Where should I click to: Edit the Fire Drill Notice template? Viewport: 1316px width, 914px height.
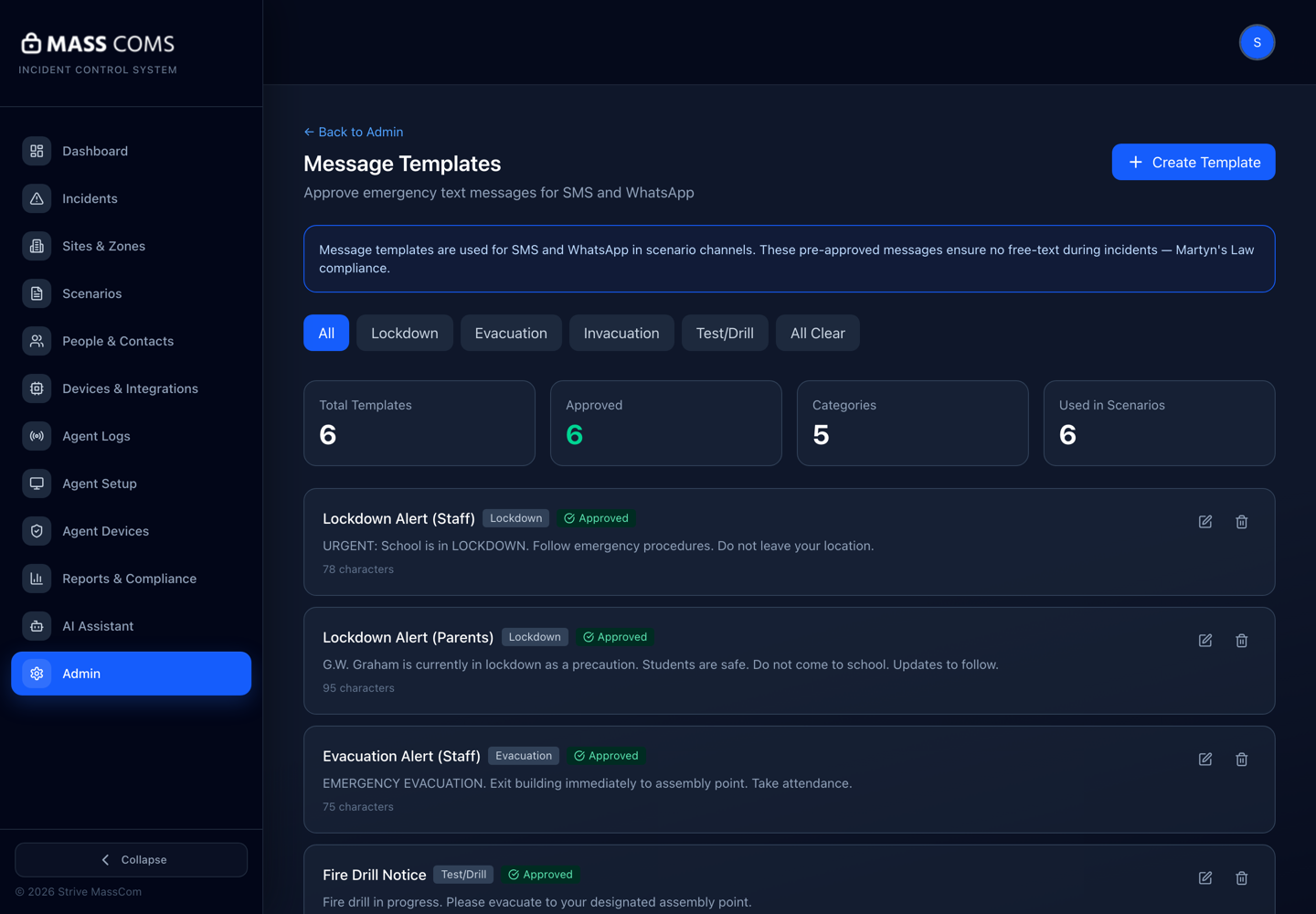tap(1205, 878)
